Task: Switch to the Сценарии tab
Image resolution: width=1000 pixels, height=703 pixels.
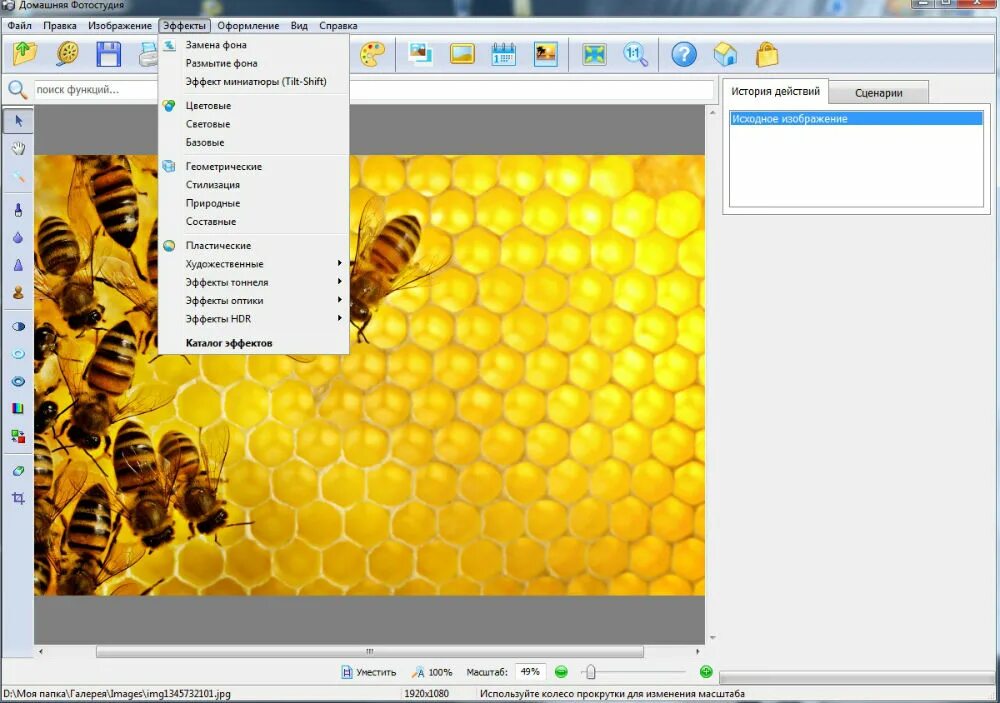Action: (x=878, y=92)
